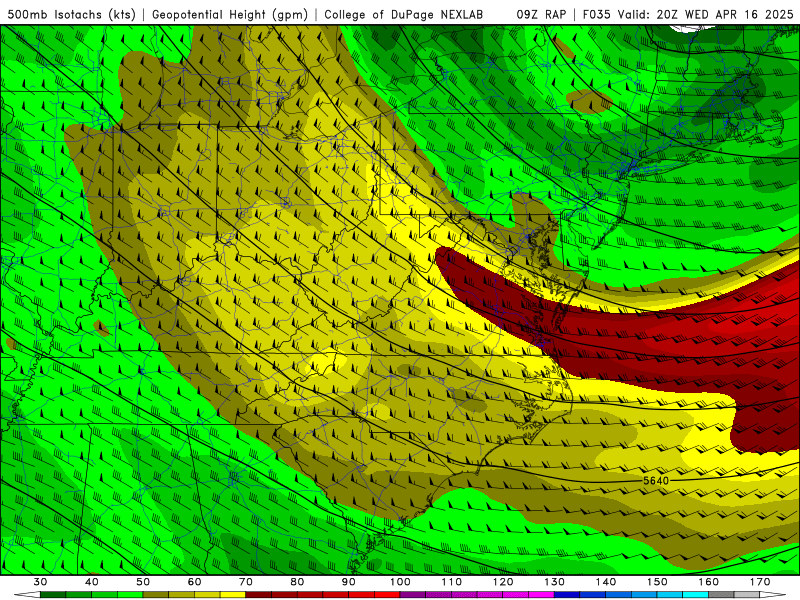Click the "Geopotential Height (gpm)" header text
This screenshot has height=600, width=800.
coord(230,15)
